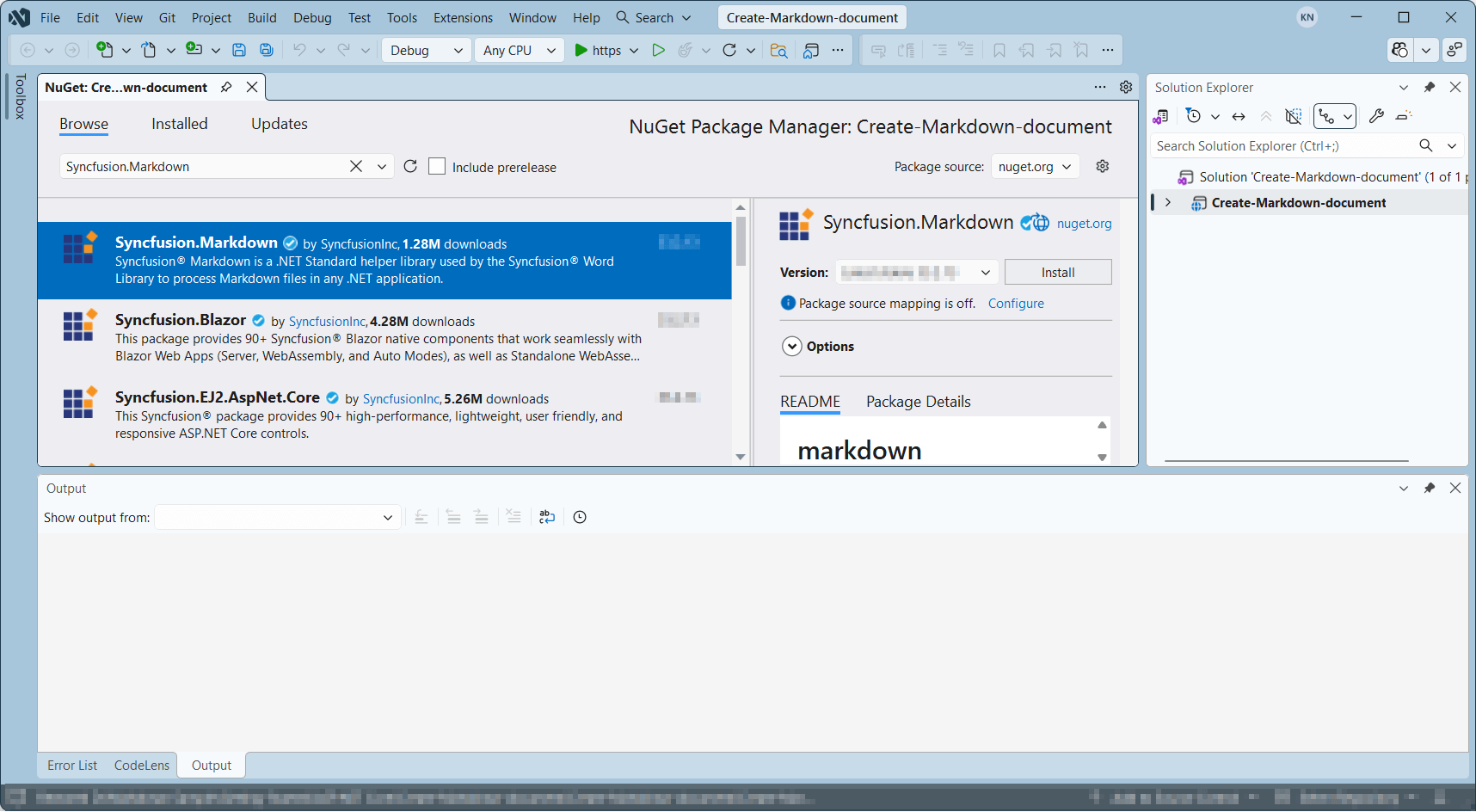Click Solution Explorer pending changes filter icon

tap(1194, 116)
